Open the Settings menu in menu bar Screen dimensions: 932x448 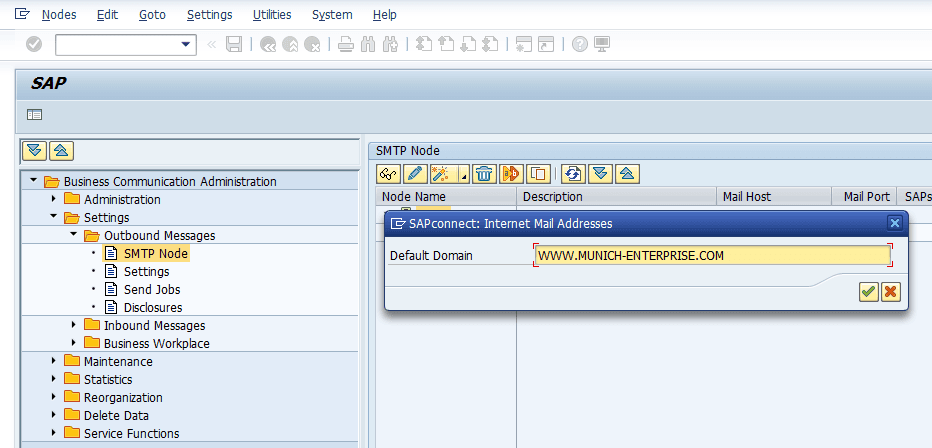[x=210, y=15]
